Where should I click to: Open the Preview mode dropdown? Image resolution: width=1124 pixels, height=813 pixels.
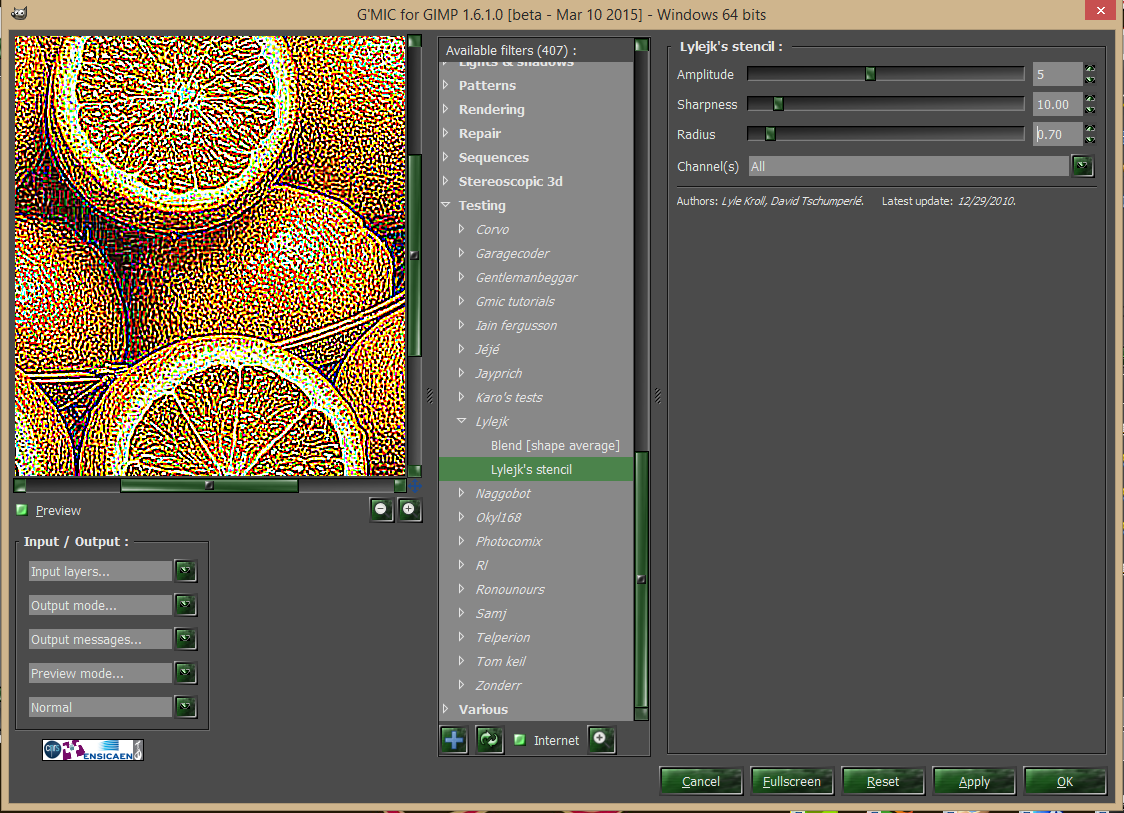(x=186, y=673)
